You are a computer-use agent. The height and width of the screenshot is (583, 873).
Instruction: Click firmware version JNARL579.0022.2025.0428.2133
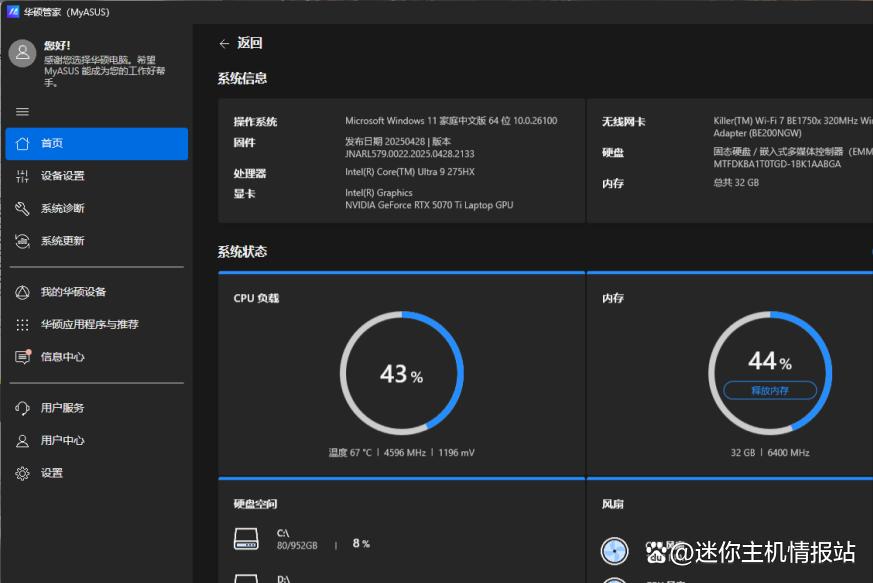[410, 154]
